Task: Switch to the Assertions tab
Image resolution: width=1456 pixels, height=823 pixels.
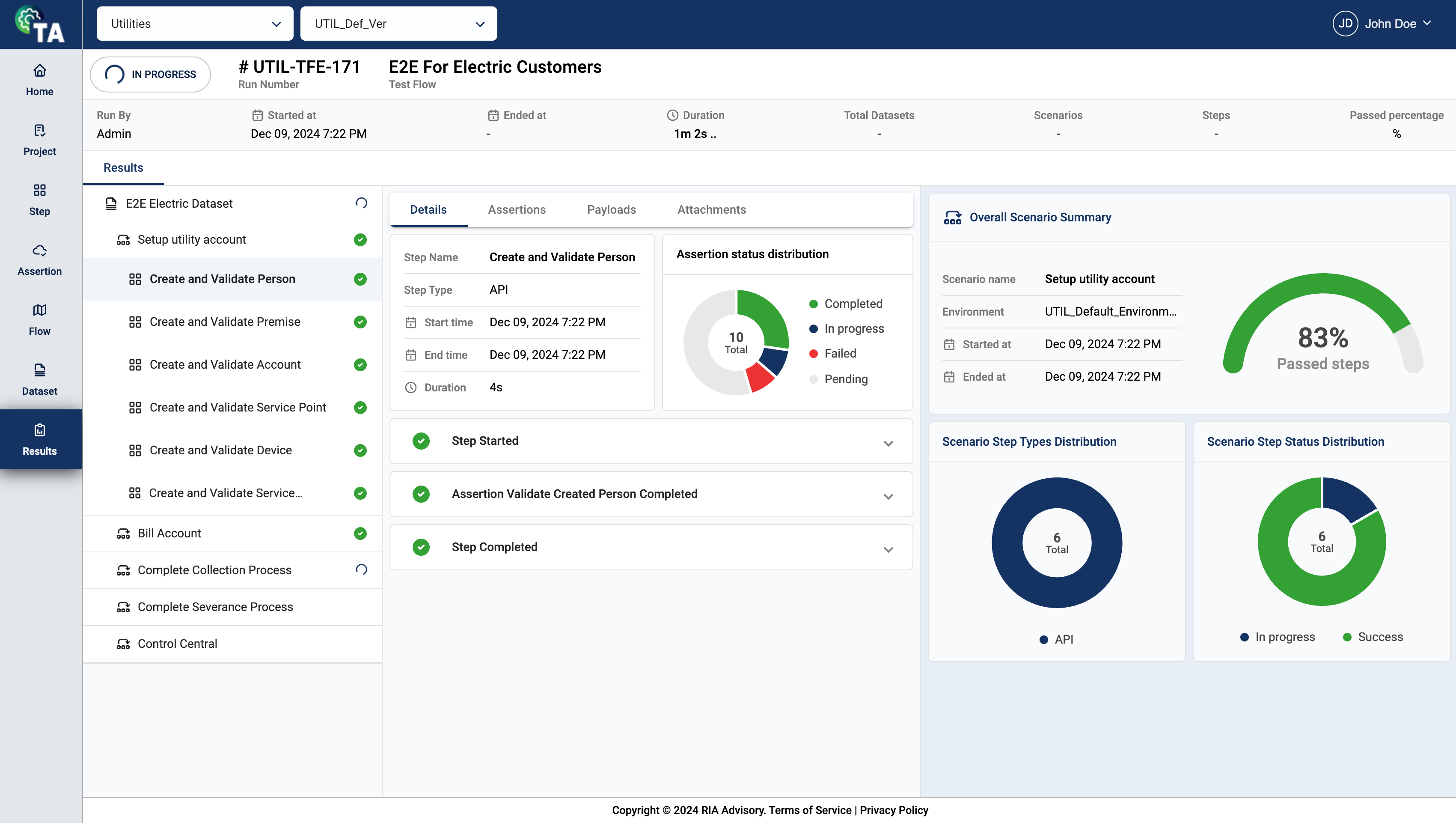Action: (x=517, y=210)
